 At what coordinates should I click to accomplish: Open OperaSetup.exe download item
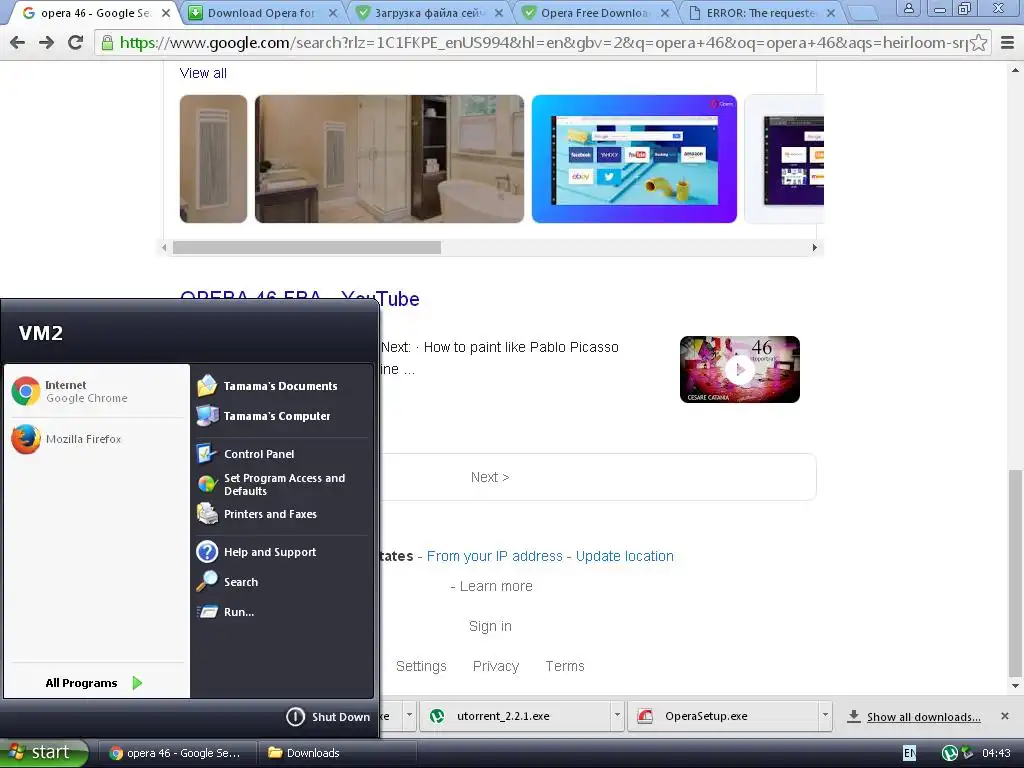pyautogui.click(x=722, y=716)
